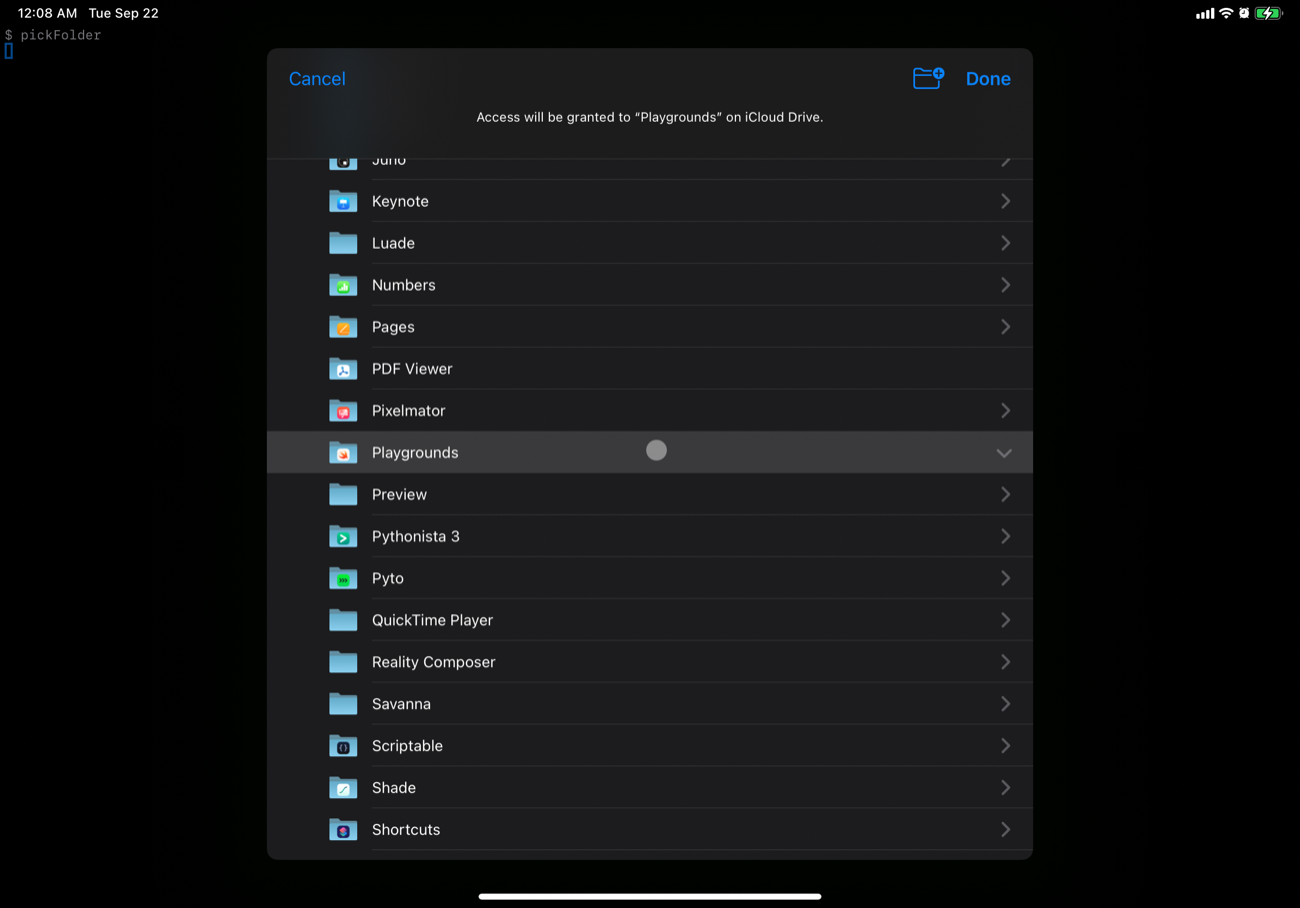This screenshot has width=1300, height=908.
Task: Click the Preview folder name
Action: coord(399,495)
